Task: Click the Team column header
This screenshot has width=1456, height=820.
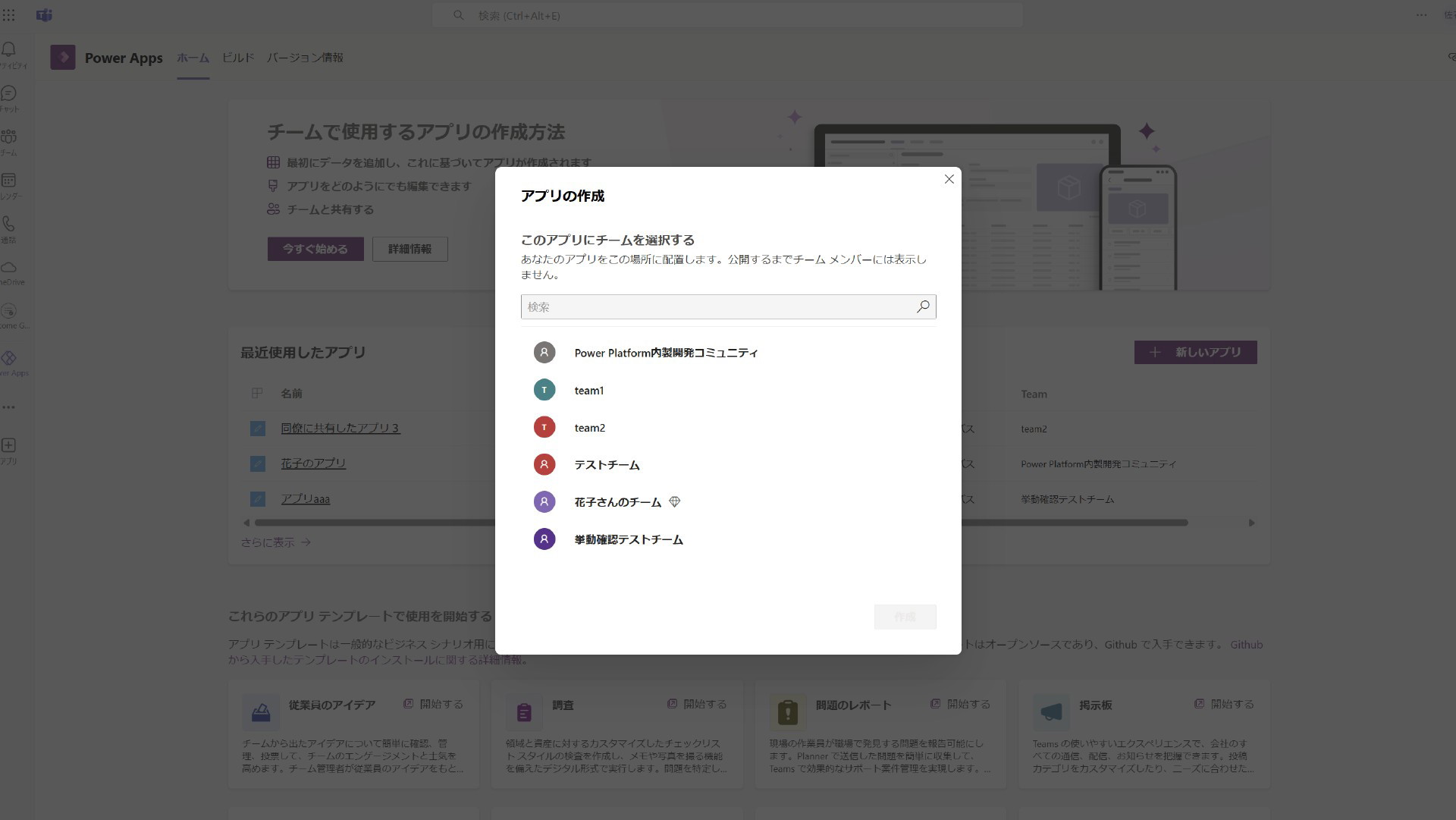Action: [1034, 394]
